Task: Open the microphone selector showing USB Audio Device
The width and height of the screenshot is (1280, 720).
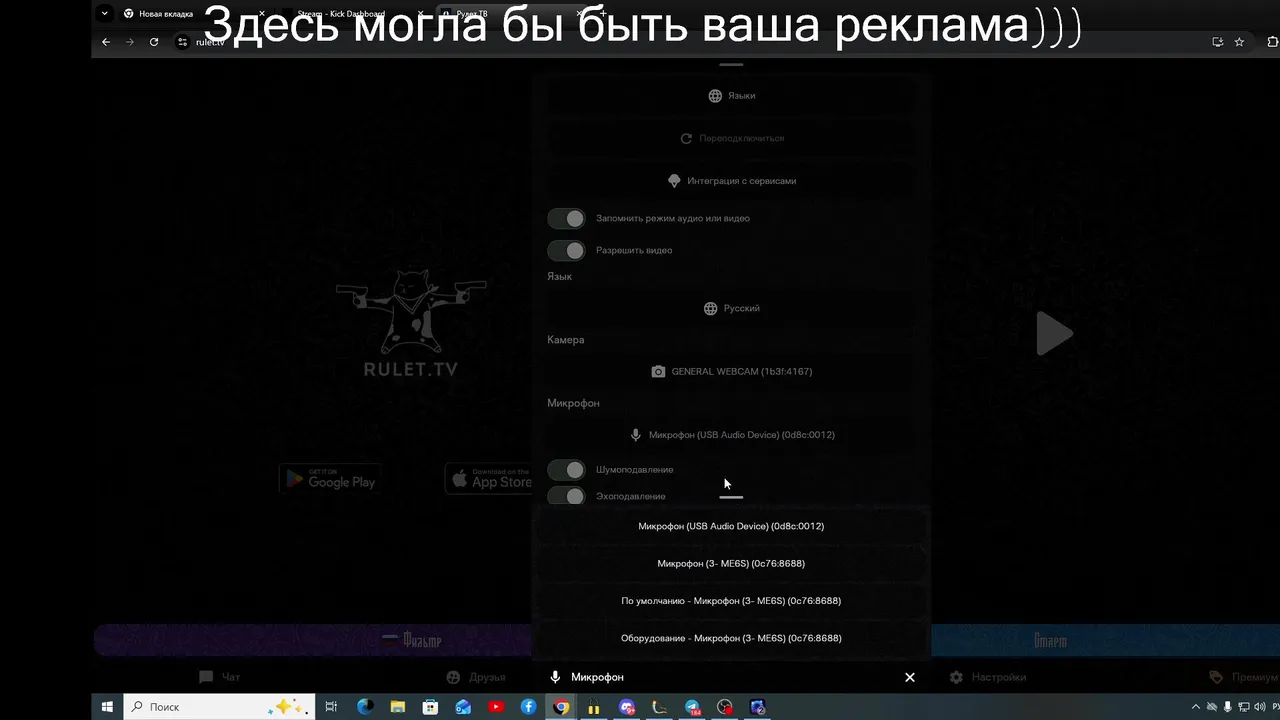Action: [x=731, y=435]
